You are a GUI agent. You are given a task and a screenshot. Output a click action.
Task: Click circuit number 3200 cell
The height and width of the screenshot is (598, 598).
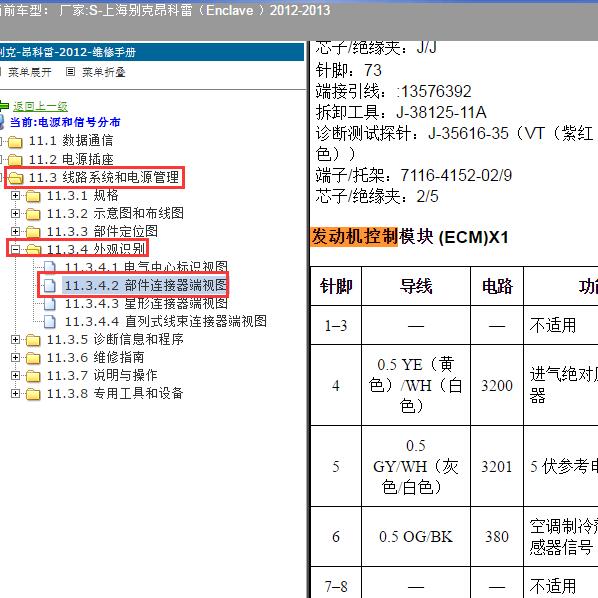click(497, 385)
